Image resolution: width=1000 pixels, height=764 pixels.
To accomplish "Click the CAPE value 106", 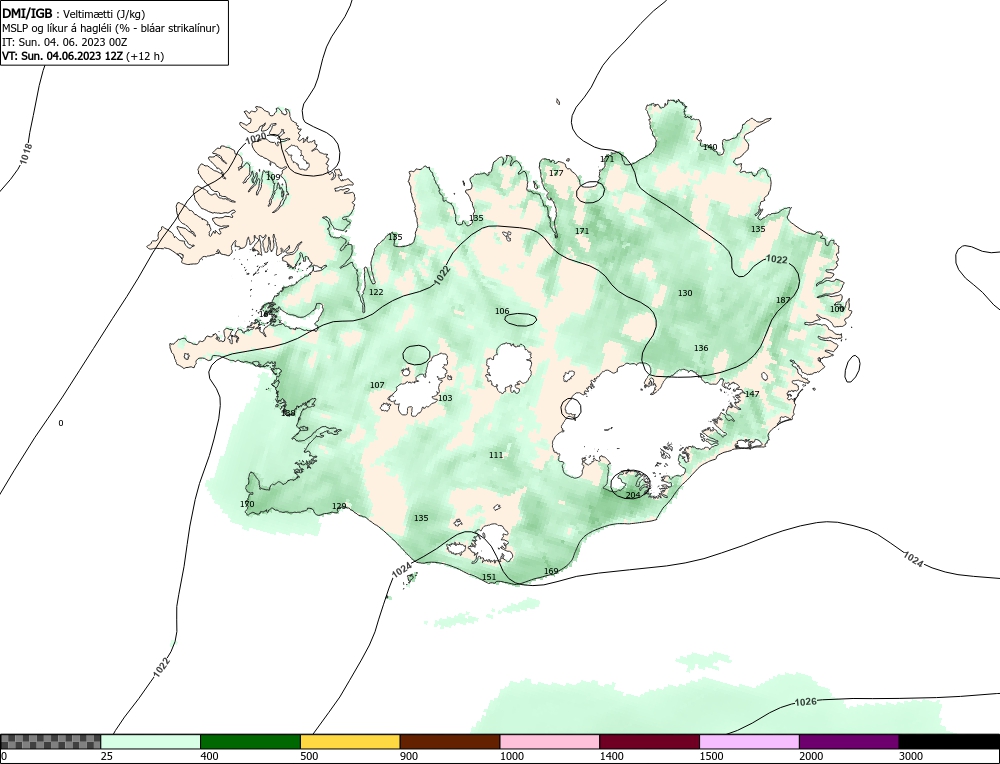I will point(503,311).
